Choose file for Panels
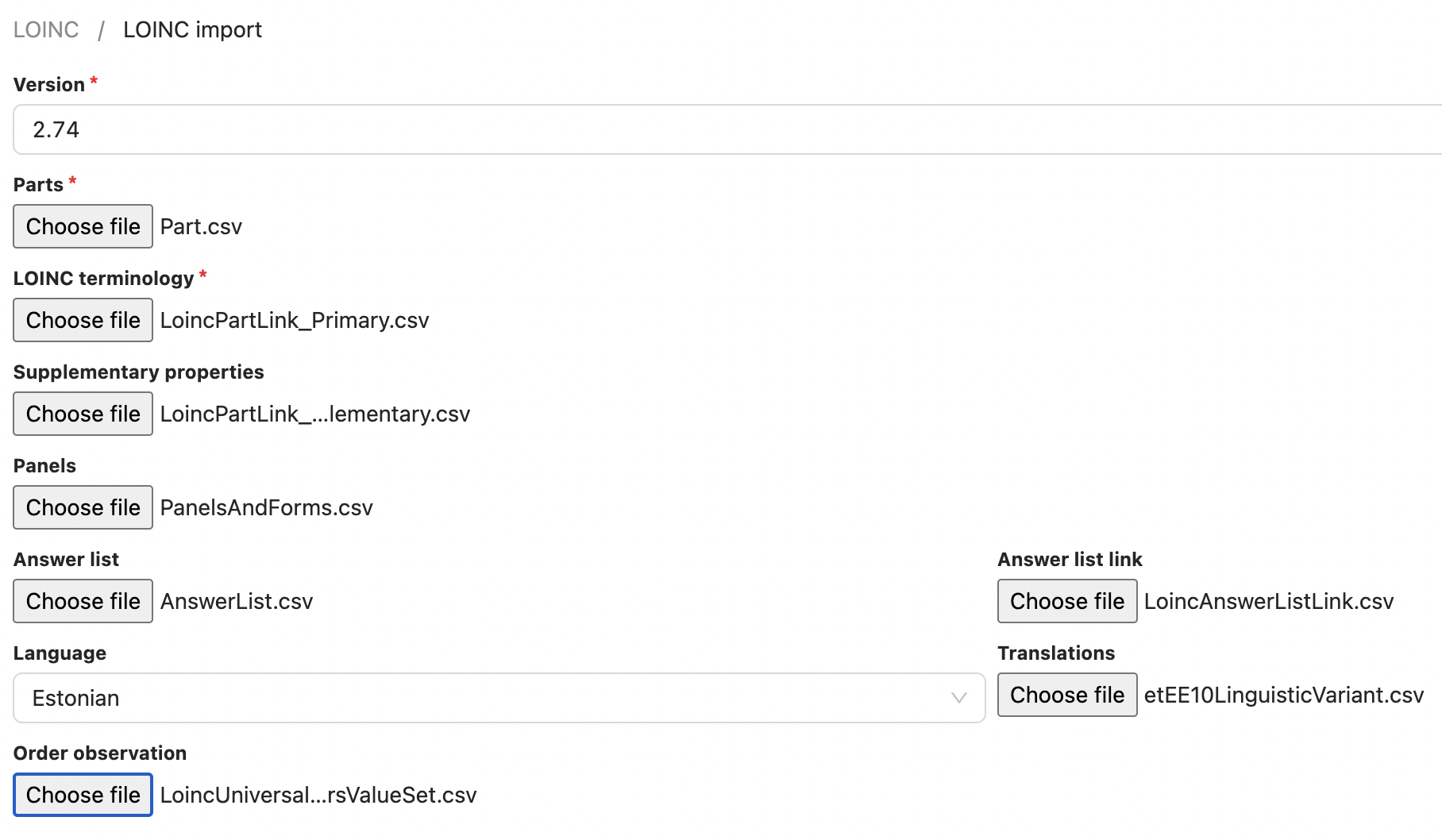This screenshot has width=1442, height=840. [83, 507]
